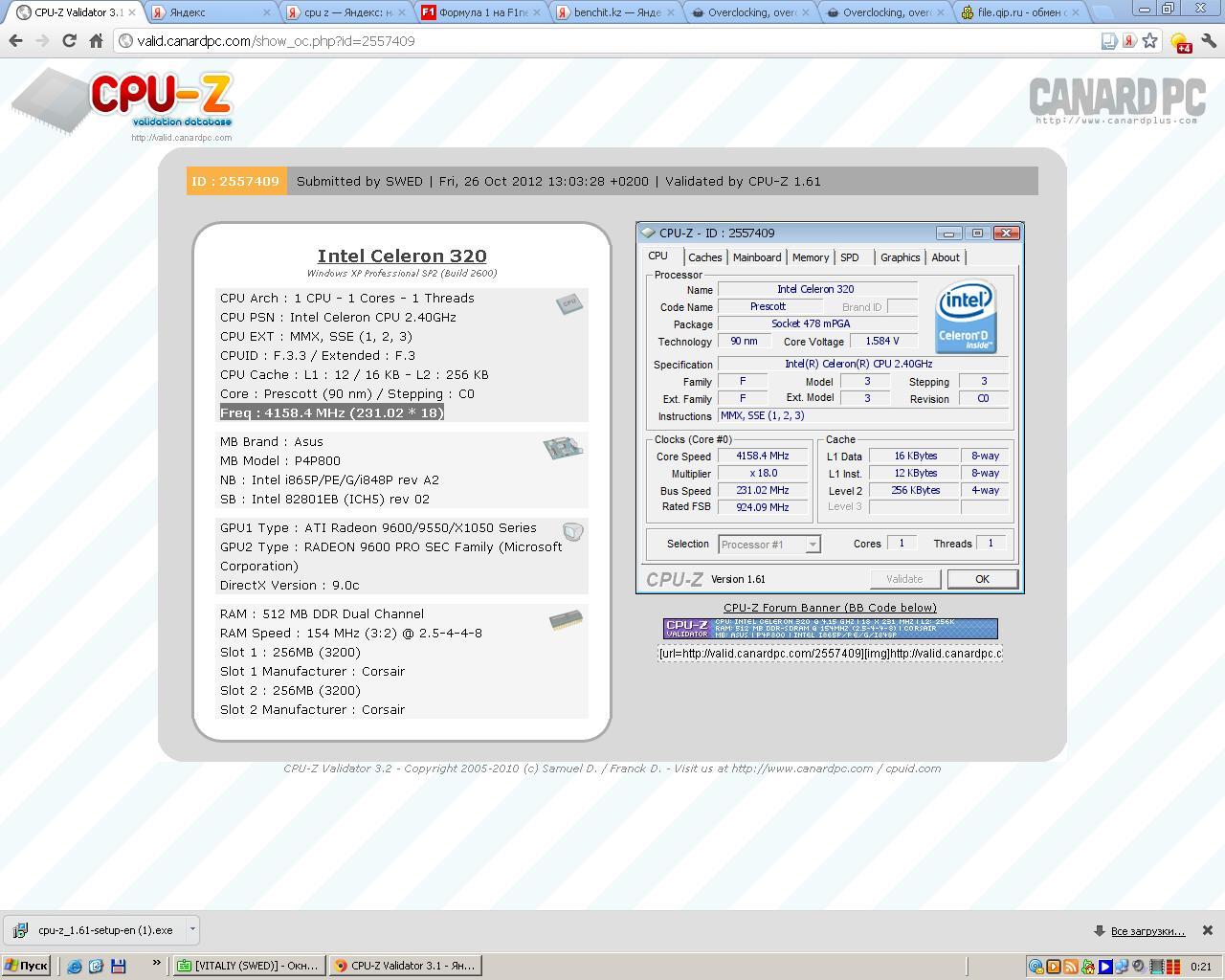Select the highlighted Freq 4158.4 MHz line
This screenshot has width=1225, height=980.
[332, 412]
